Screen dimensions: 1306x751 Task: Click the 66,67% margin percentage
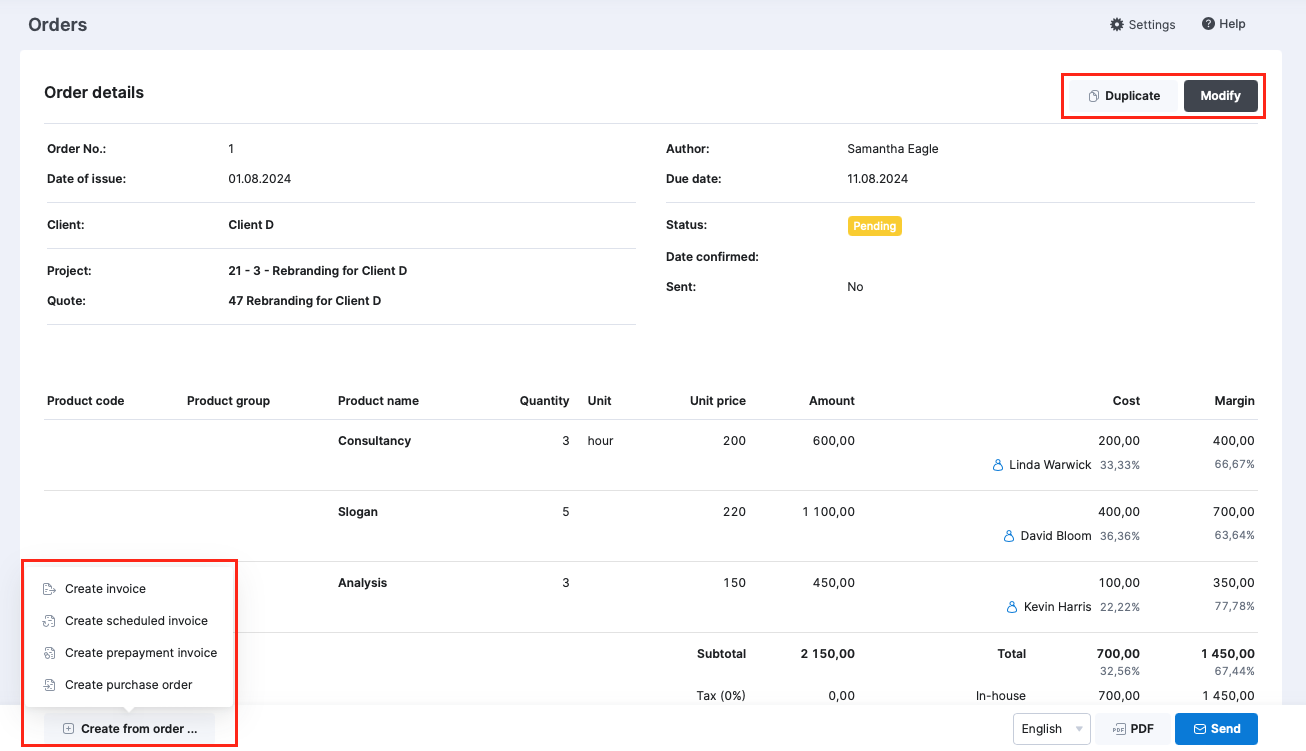[1234, 465]
